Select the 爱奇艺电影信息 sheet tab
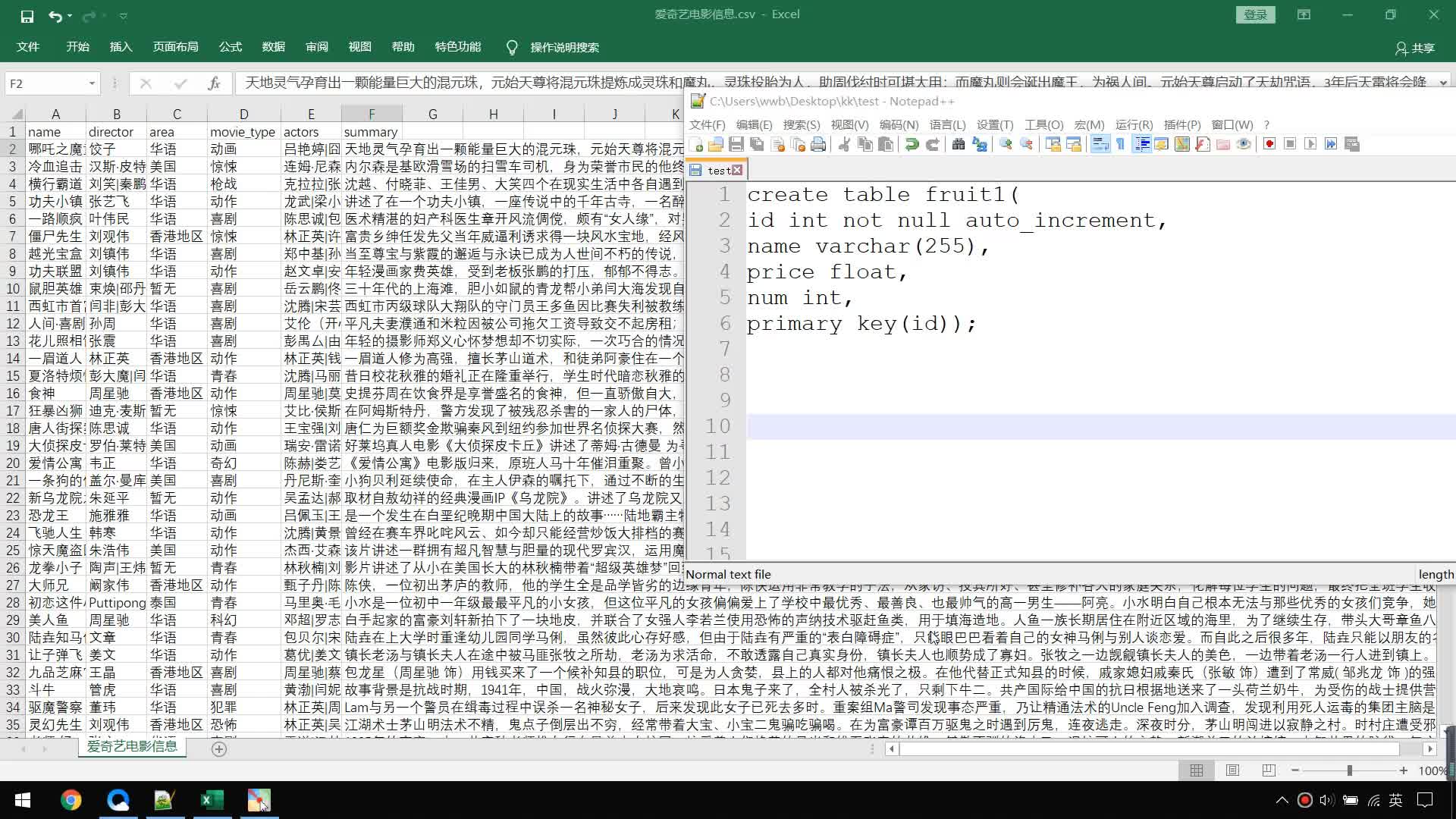This screenshot has height=819, width=1456. (132, 746)
